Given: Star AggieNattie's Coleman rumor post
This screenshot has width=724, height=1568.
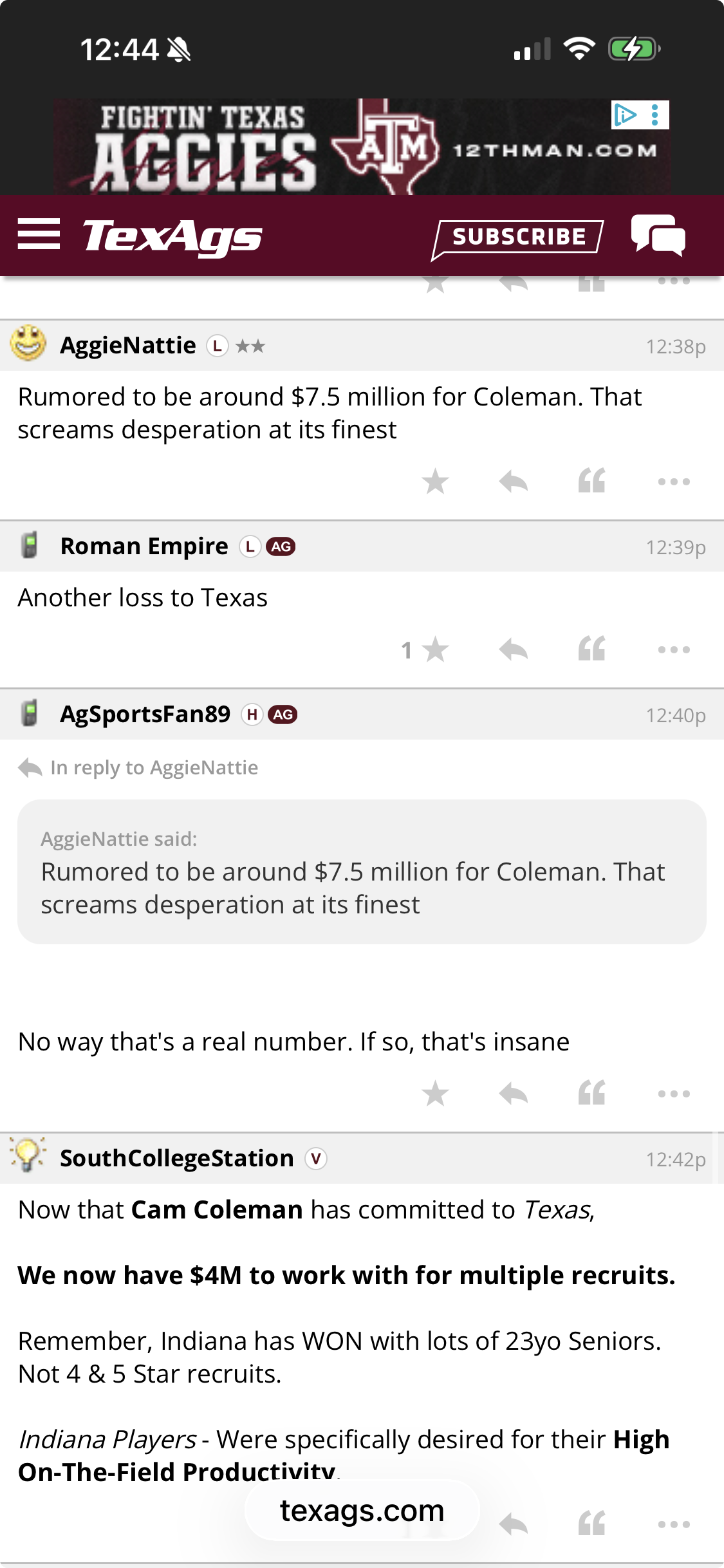Looking at the screenshot, I should coord(436,481).
